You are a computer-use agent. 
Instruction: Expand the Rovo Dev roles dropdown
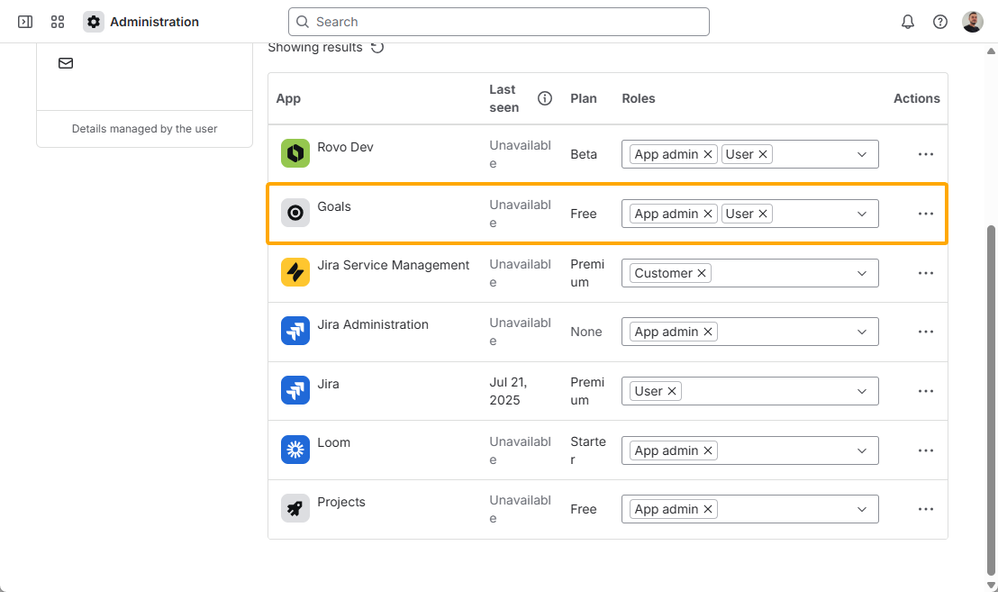(x=862, y=154)
